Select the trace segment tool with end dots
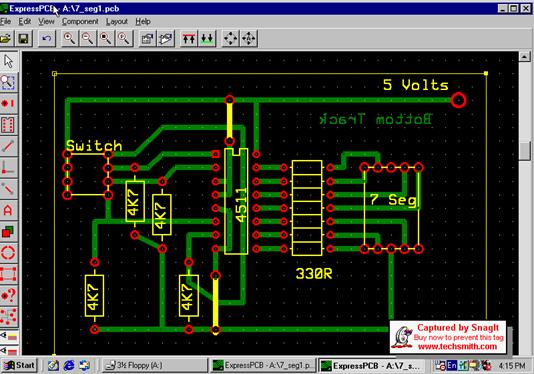Screen dimensions: 534x374 point(9,189)
